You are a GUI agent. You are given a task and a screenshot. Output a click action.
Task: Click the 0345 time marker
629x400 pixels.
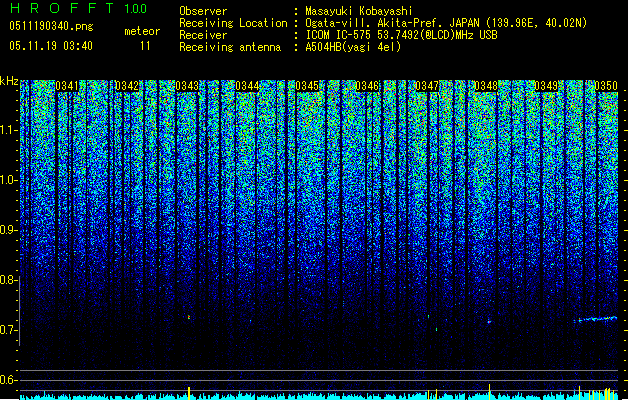[x=307, y=86]
